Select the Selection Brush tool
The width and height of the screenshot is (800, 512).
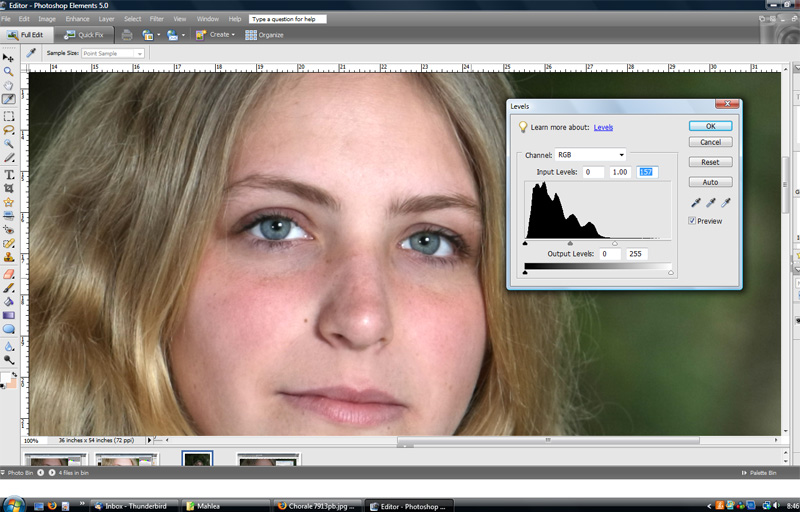tap(8, 158)
